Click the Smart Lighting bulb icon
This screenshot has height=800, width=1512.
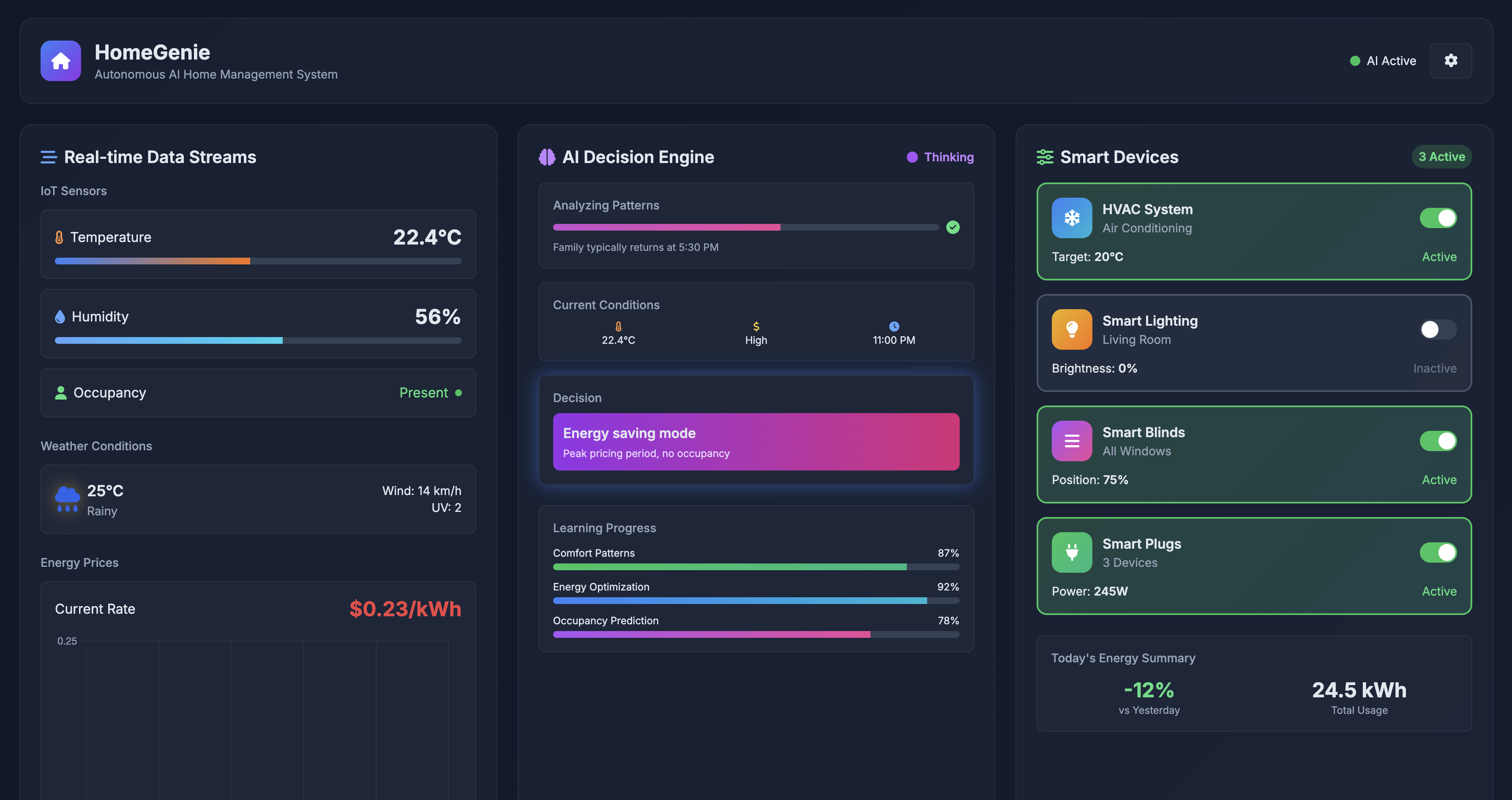(x=1071, y=329)
